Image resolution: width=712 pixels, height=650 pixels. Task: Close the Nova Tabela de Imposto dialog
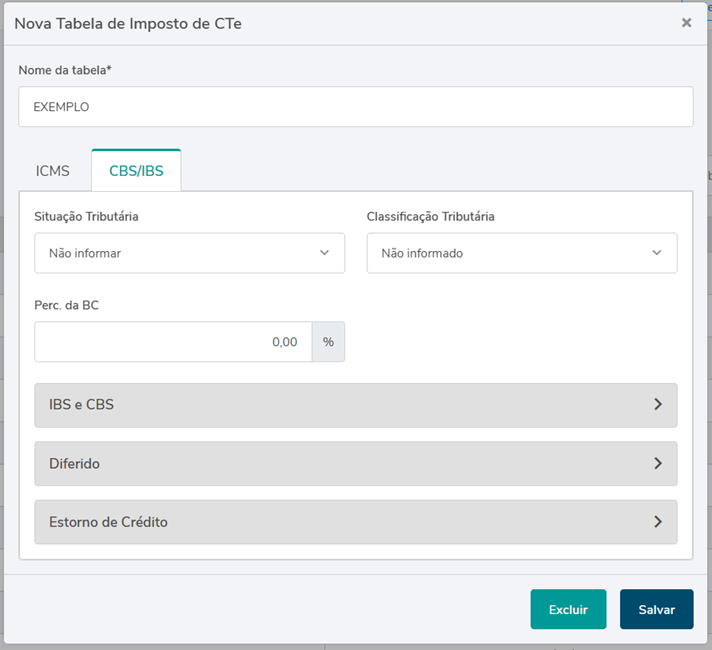tap(686, 23)
